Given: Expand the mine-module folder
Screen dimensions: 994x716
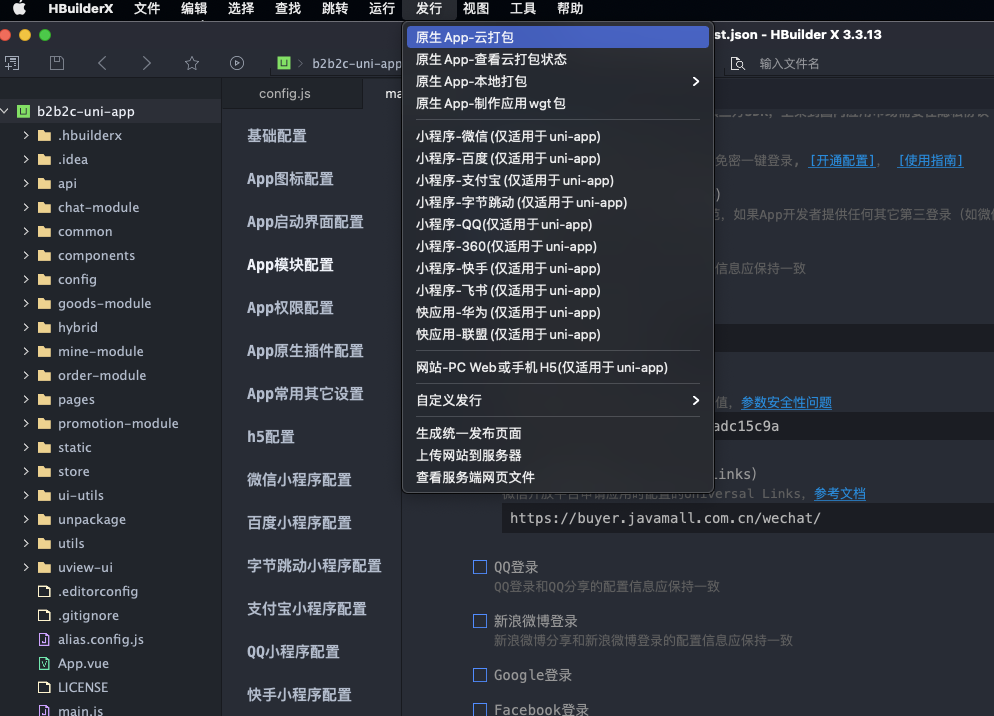Looking at the screenshot, I should [26, 351].
